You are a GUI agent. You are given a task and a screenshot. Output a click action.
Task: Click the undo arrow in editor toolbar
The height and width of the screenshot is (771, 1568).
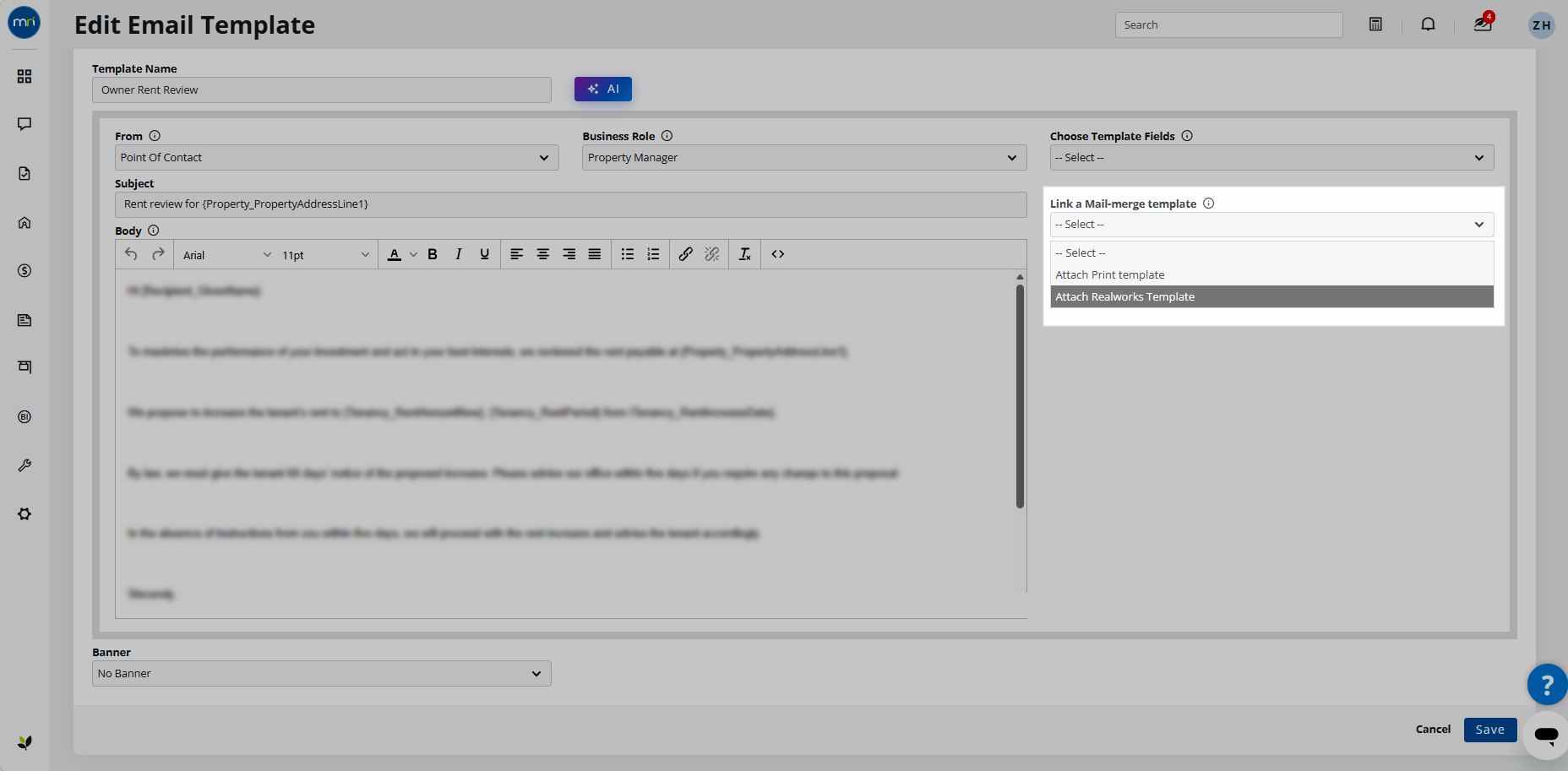click(131, 254)
